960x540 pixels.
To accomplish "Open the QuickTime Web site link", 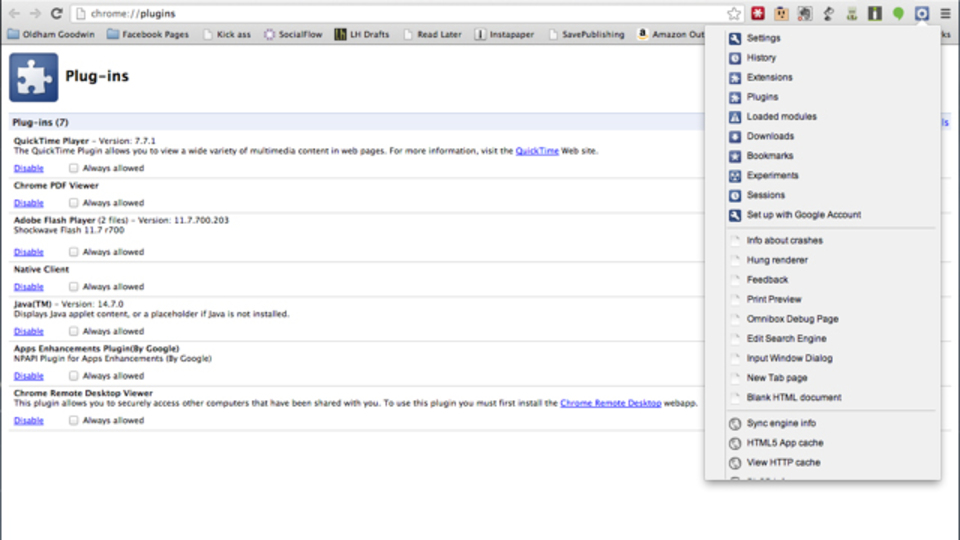I will (537, 151).
